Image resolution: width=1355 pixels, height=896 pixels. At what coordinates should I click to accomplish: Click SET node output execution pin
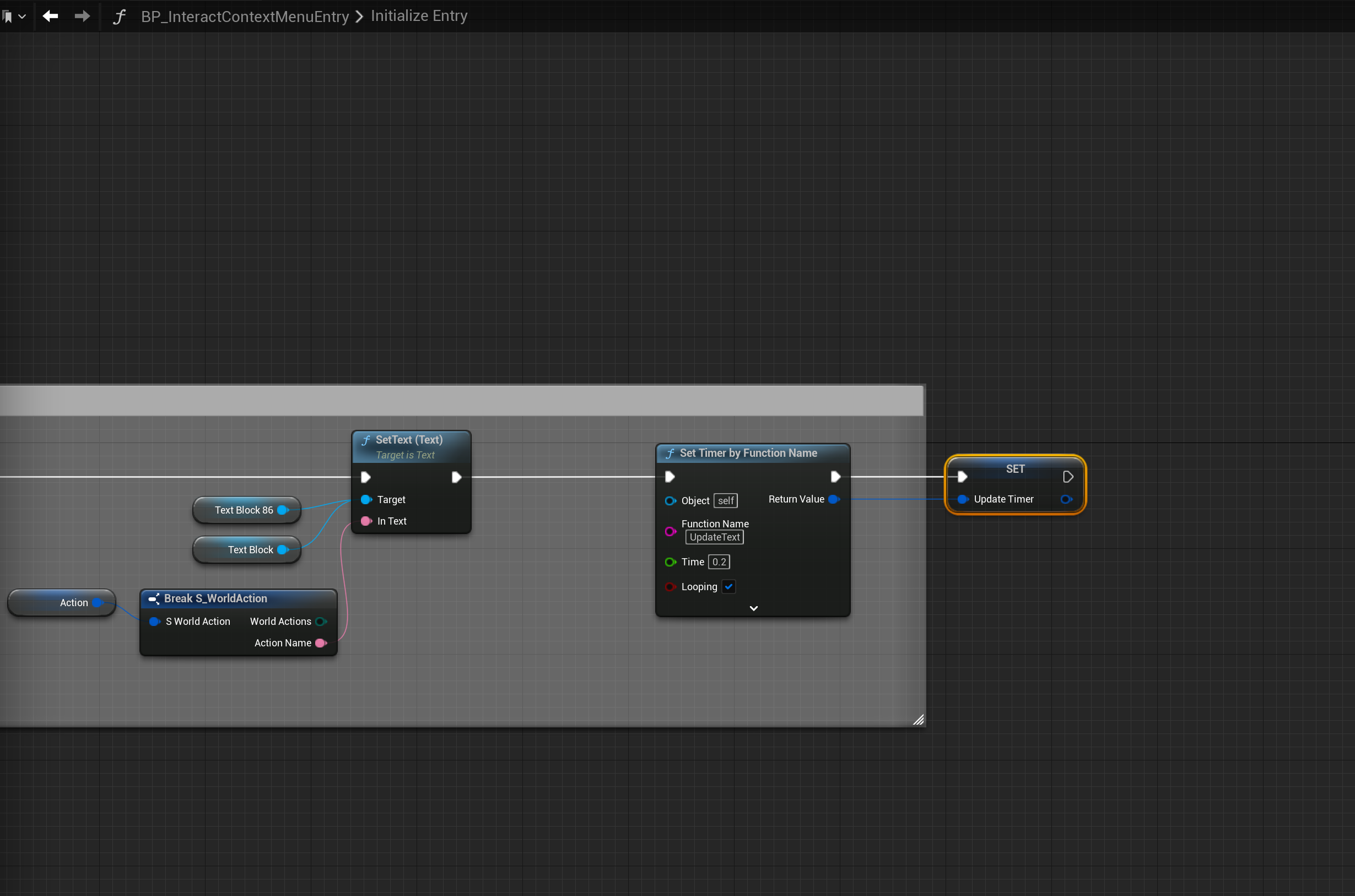1068,477
